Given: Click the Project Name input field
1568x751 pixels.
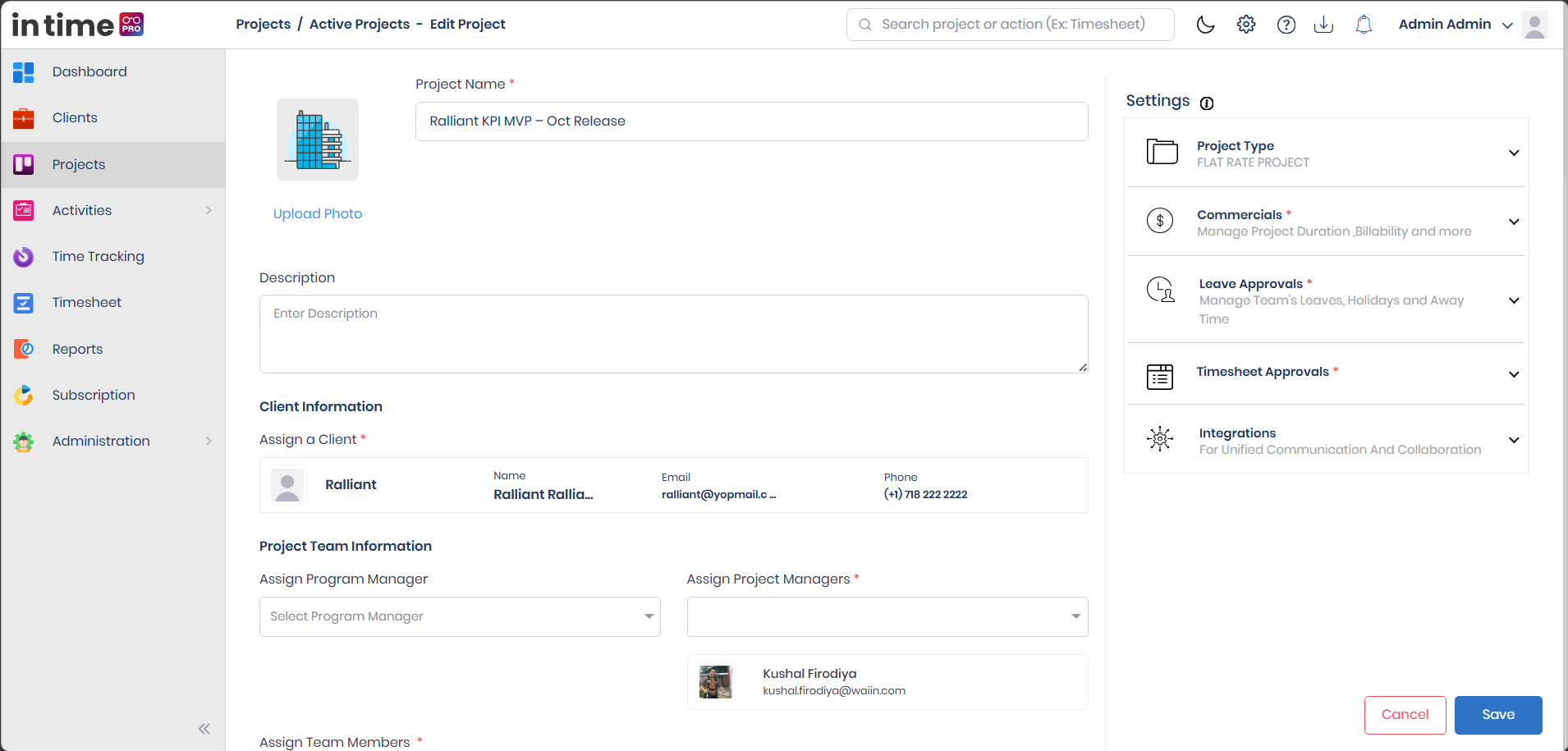Looking at the screenshot, I should click(752, 121).
